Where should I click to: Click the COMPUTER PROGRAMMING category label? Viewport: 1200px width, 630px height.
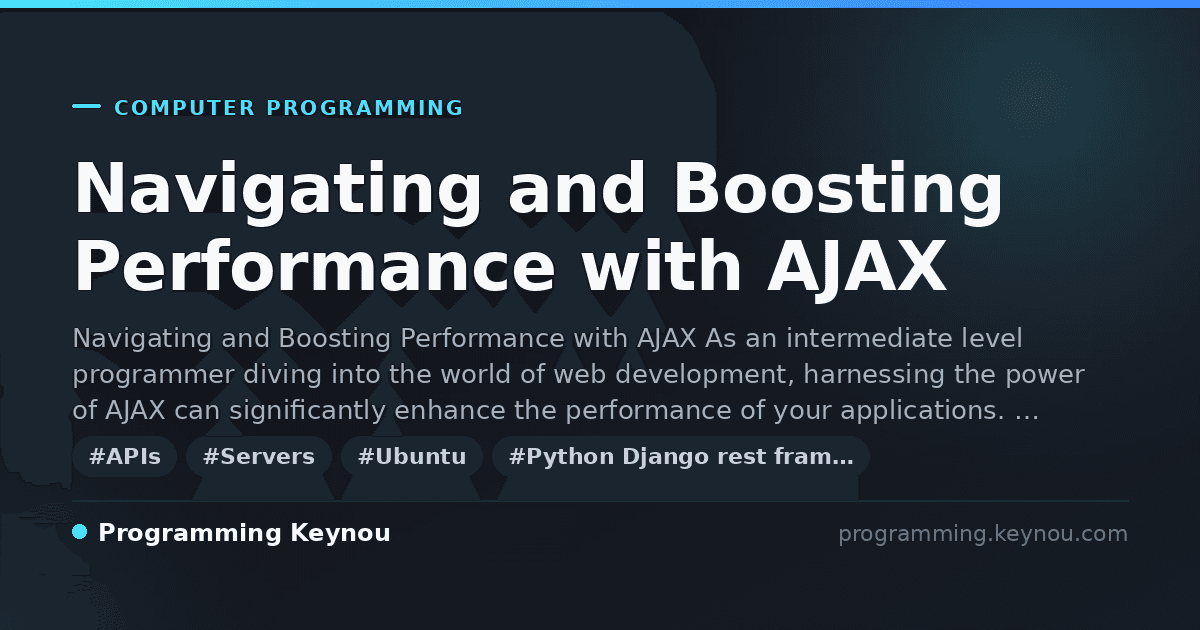(289, 108)
